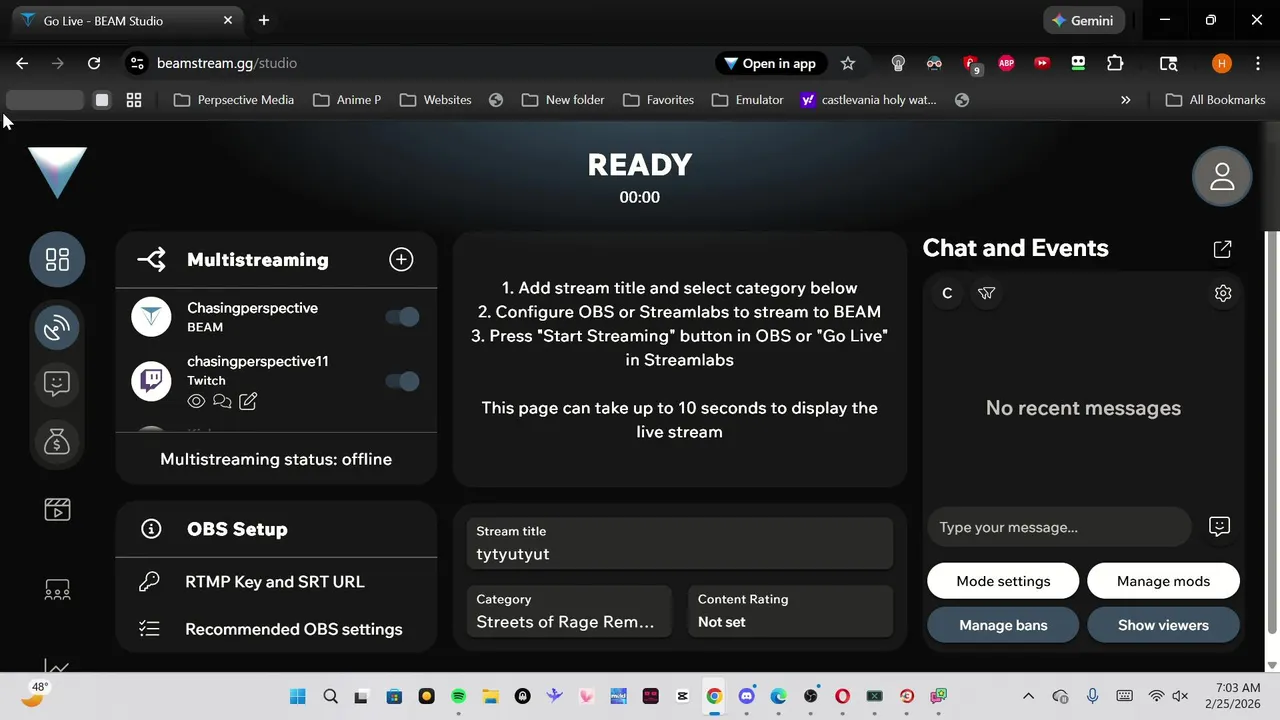This screenshot has width=1280, height=720.
Task: Click the BEAM filter icon in chat
Action: click(987, 293)
